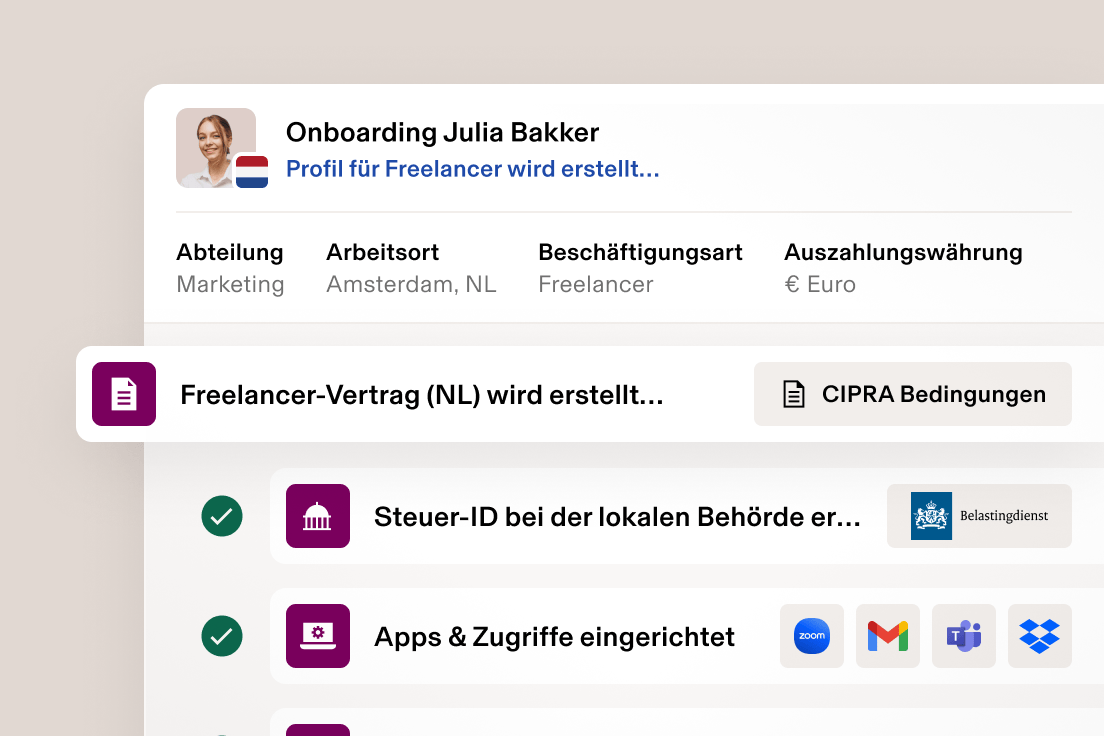Expand the Freelancer-Vertrag (NL) task row

[420, 394]
